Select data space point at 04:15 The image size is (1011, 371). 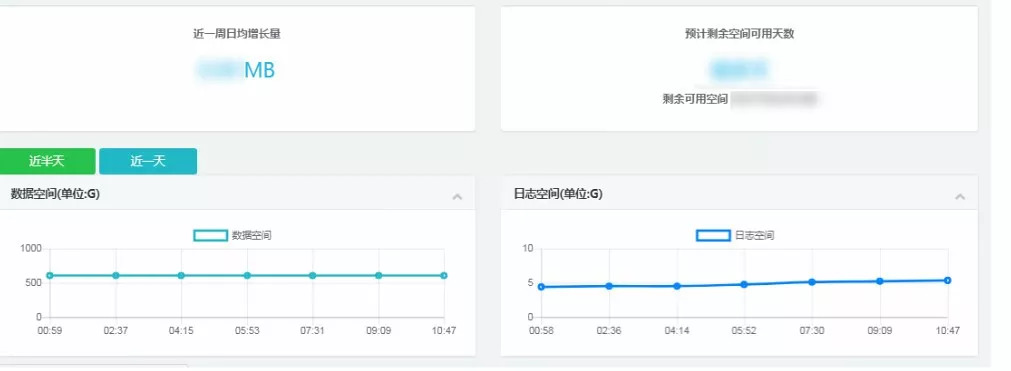click(x=181, y=276)
